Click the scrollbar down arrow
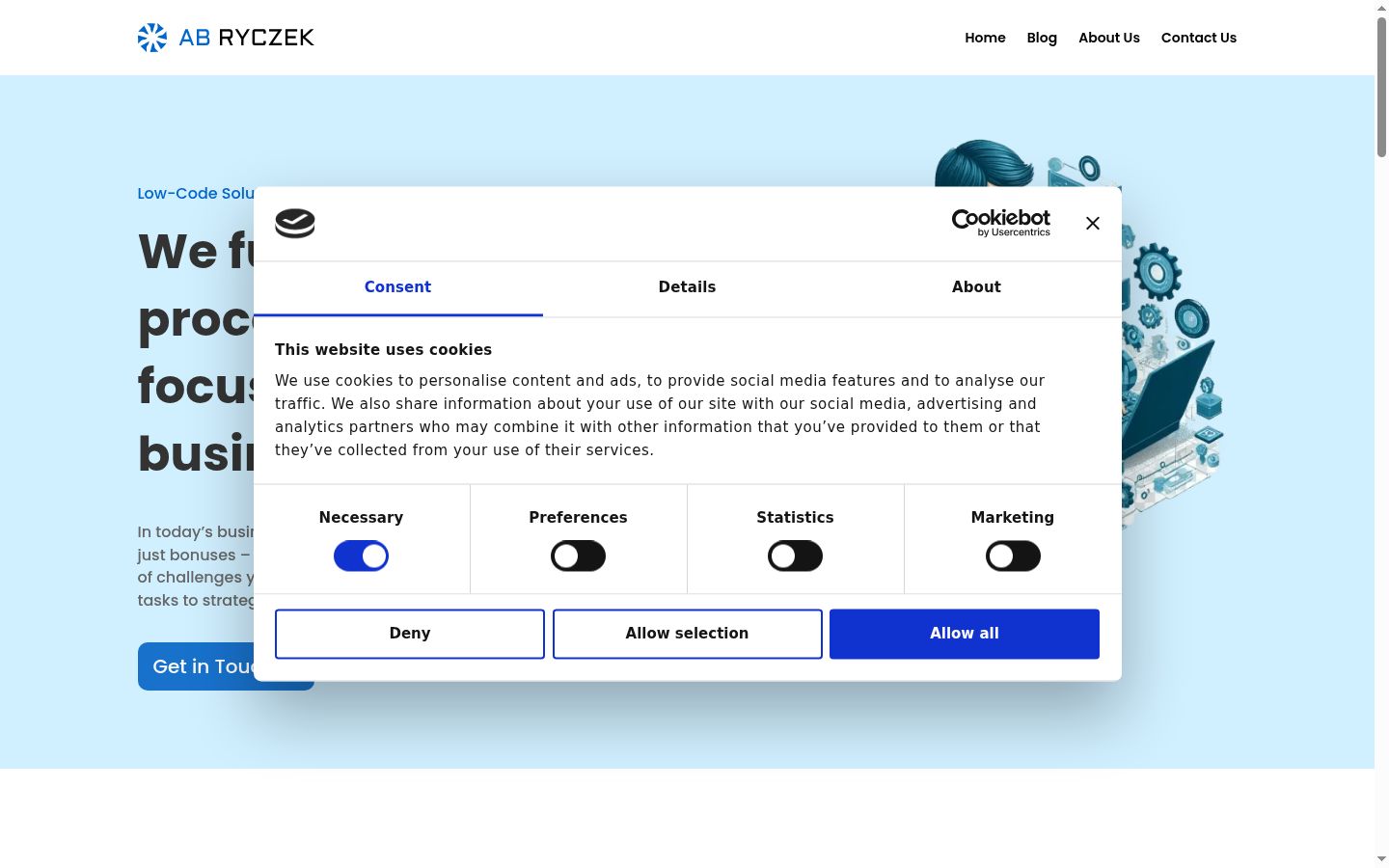Viewport: 1389px width, 868px height. [1381, 858]
